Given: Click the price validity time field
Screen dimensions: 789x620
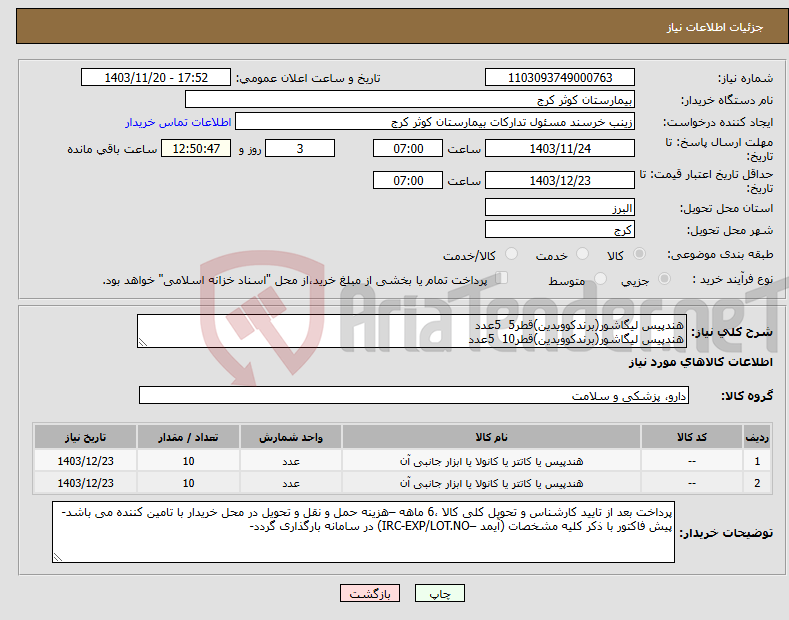Looking at the screenshot, I should point(408,180).
